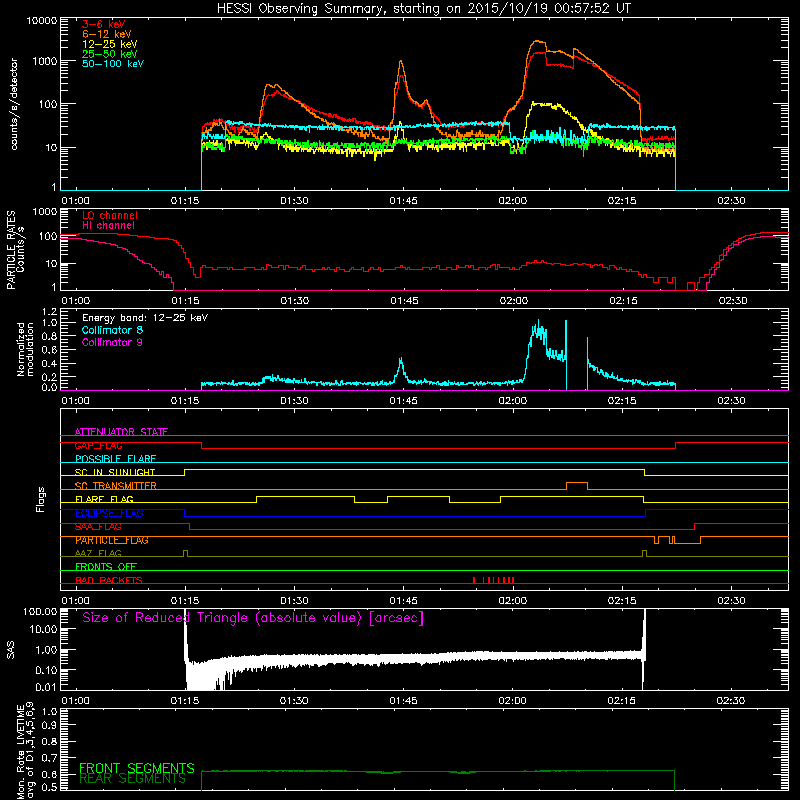This screenshot has width=800, height=800.
Task: Select the Collimator 9 legend label
Action: 112,342
